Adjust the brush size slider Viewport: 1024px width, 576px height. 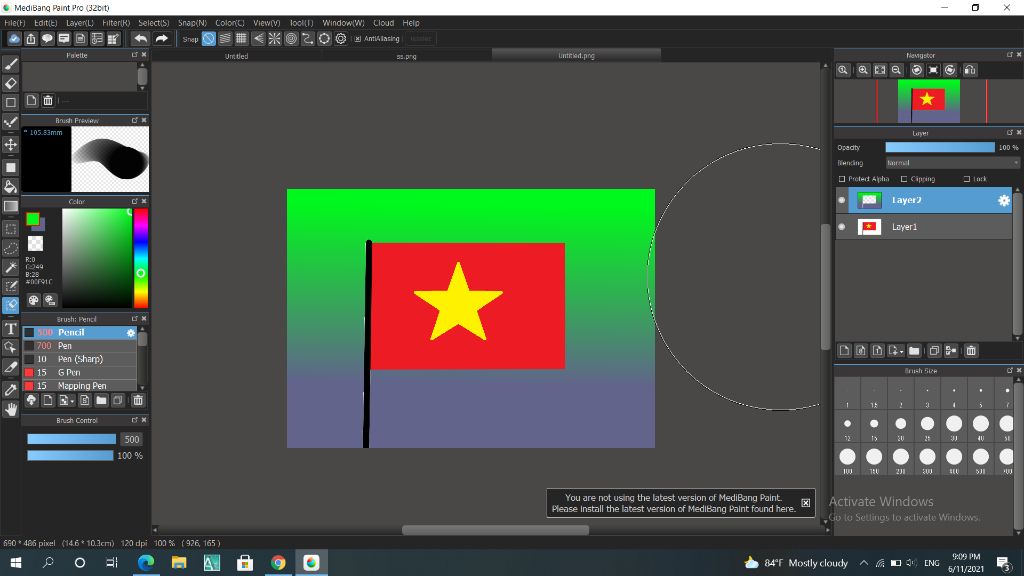click(71, 440)
